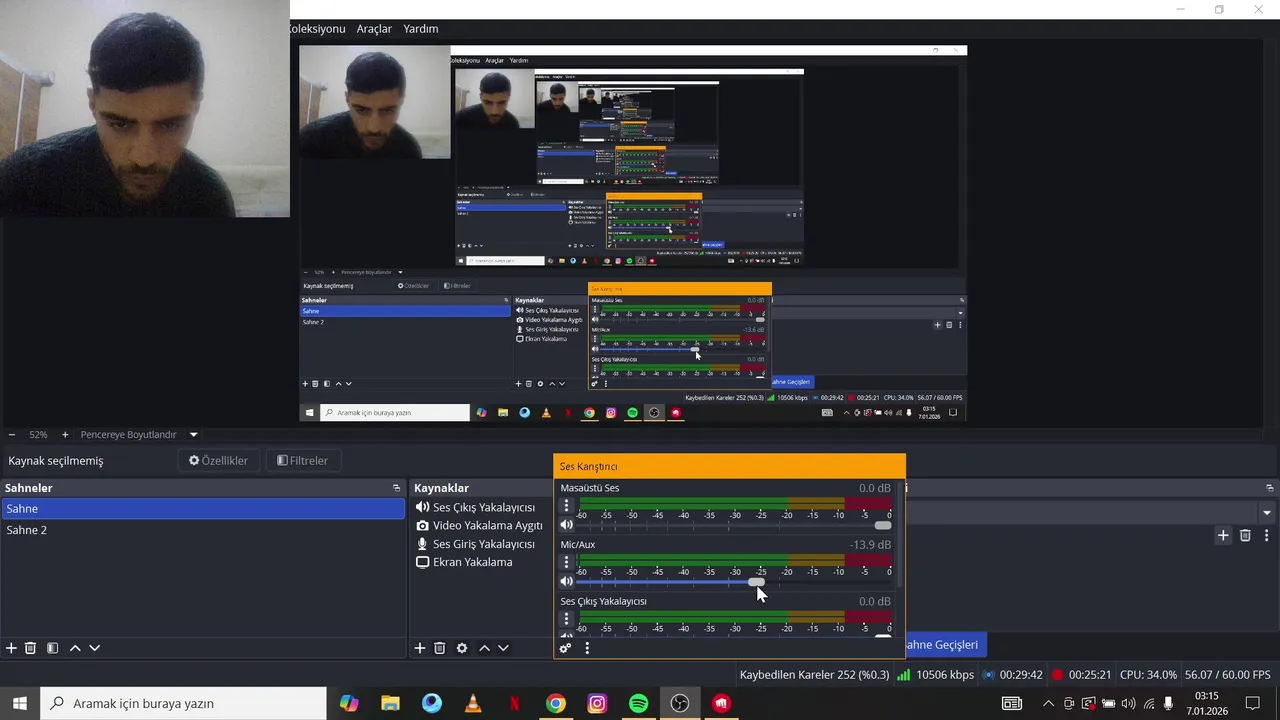Image resolution: width=1280 pixels, height=720 pixels.
Task: Move source up in Kaynaklar list
Action: point(484,648)
